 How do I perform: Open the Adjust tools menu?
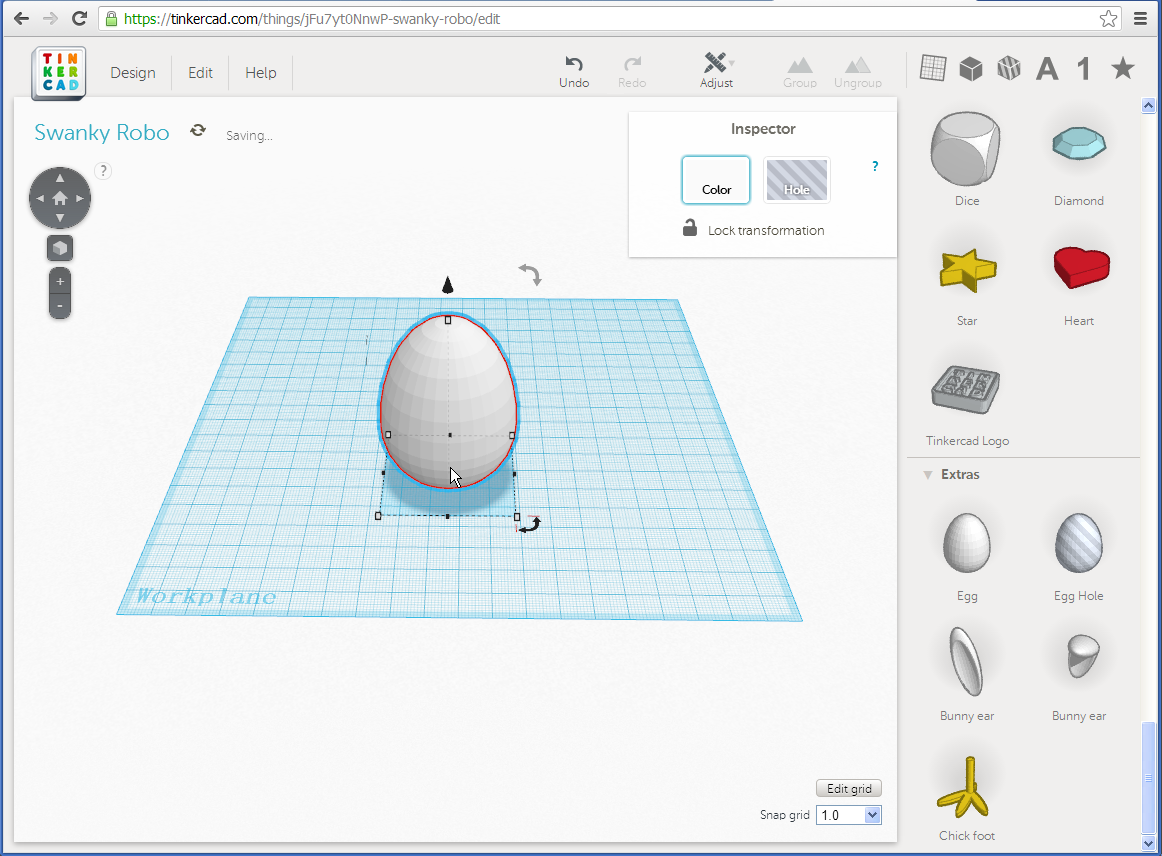[x=716, y=70]
